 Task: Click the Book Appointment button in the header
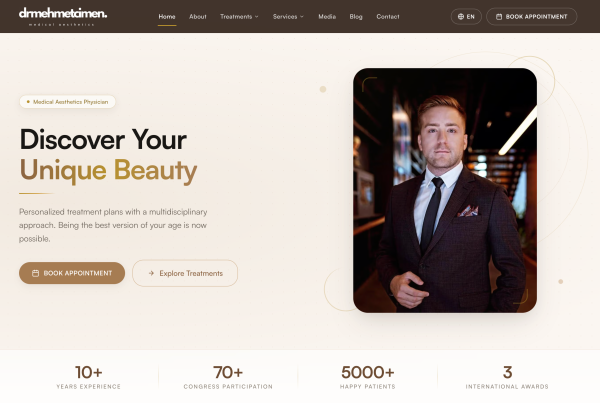532,16
